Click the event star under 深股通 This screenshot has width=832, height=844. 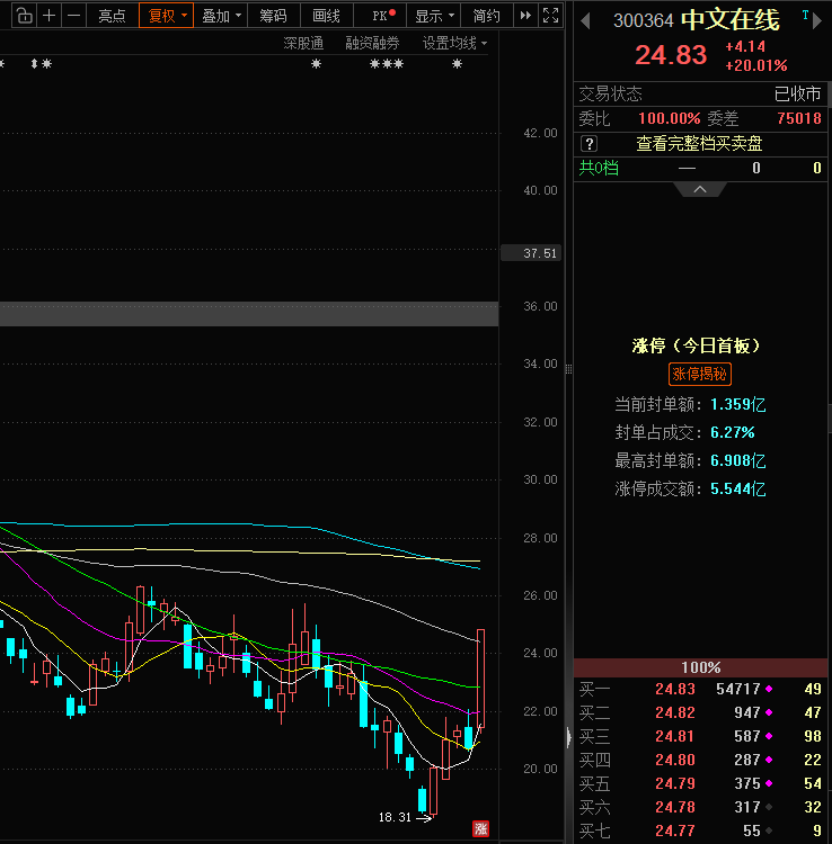click(316, 64)
